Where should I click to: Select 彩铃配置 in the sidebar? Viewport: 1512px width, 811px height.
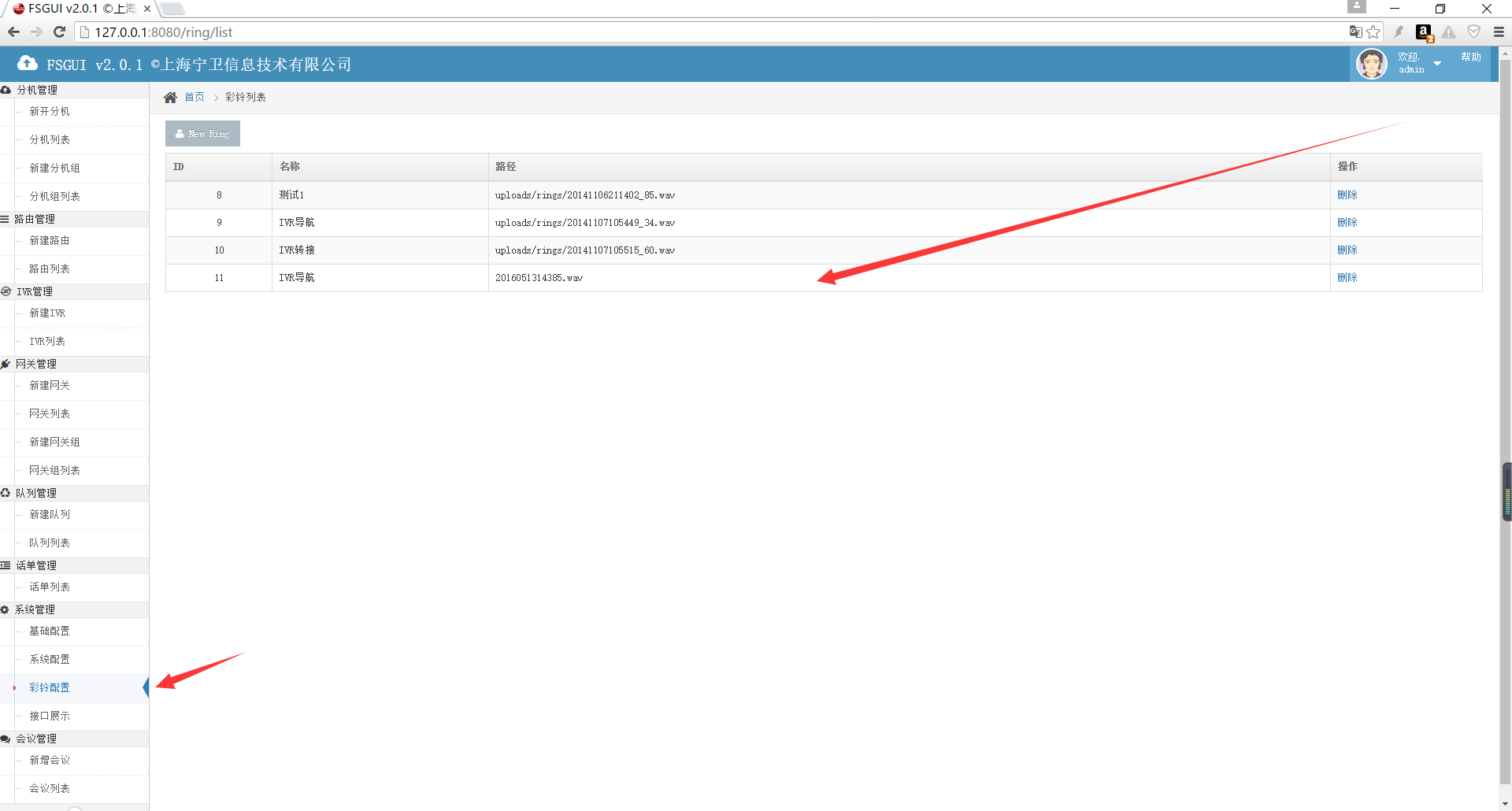50,687
